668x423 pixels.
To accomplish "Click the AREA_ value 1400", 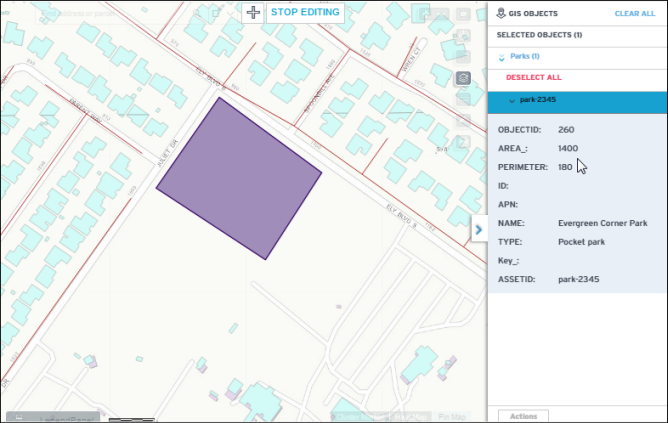I will tap(567, 148).
